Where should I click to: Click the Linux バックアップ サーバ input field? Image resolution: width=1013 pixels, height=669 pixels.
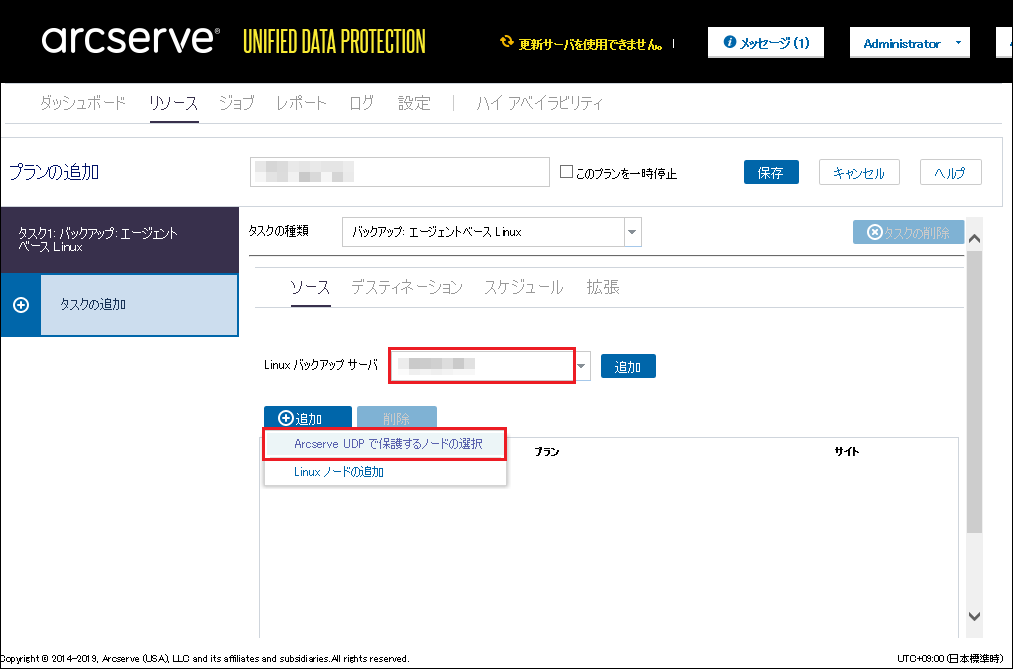[x=482, y=366]
